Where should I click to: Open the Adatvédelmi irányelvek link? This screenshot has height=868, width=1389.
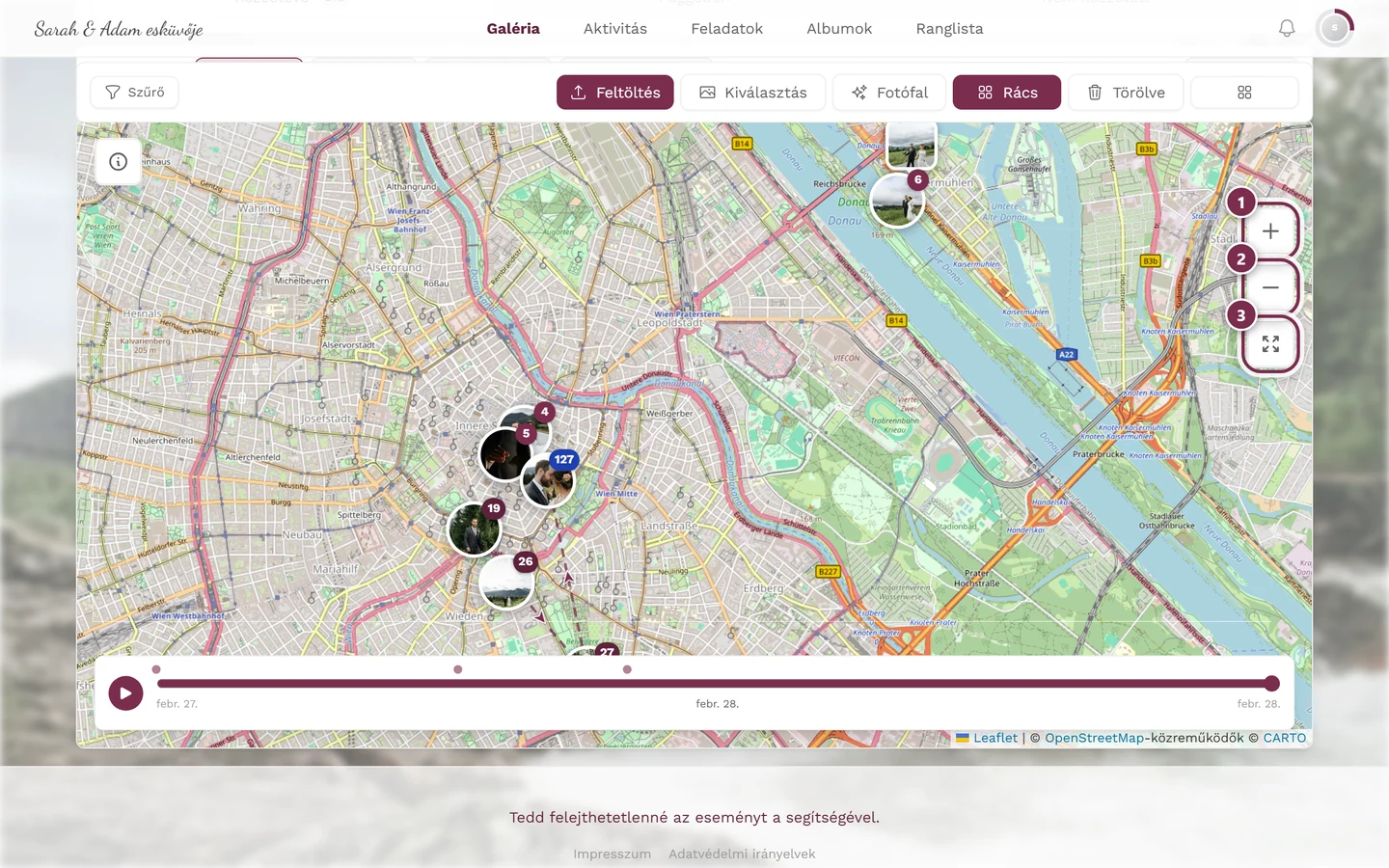pyautogui.click(x=742, y=854)
